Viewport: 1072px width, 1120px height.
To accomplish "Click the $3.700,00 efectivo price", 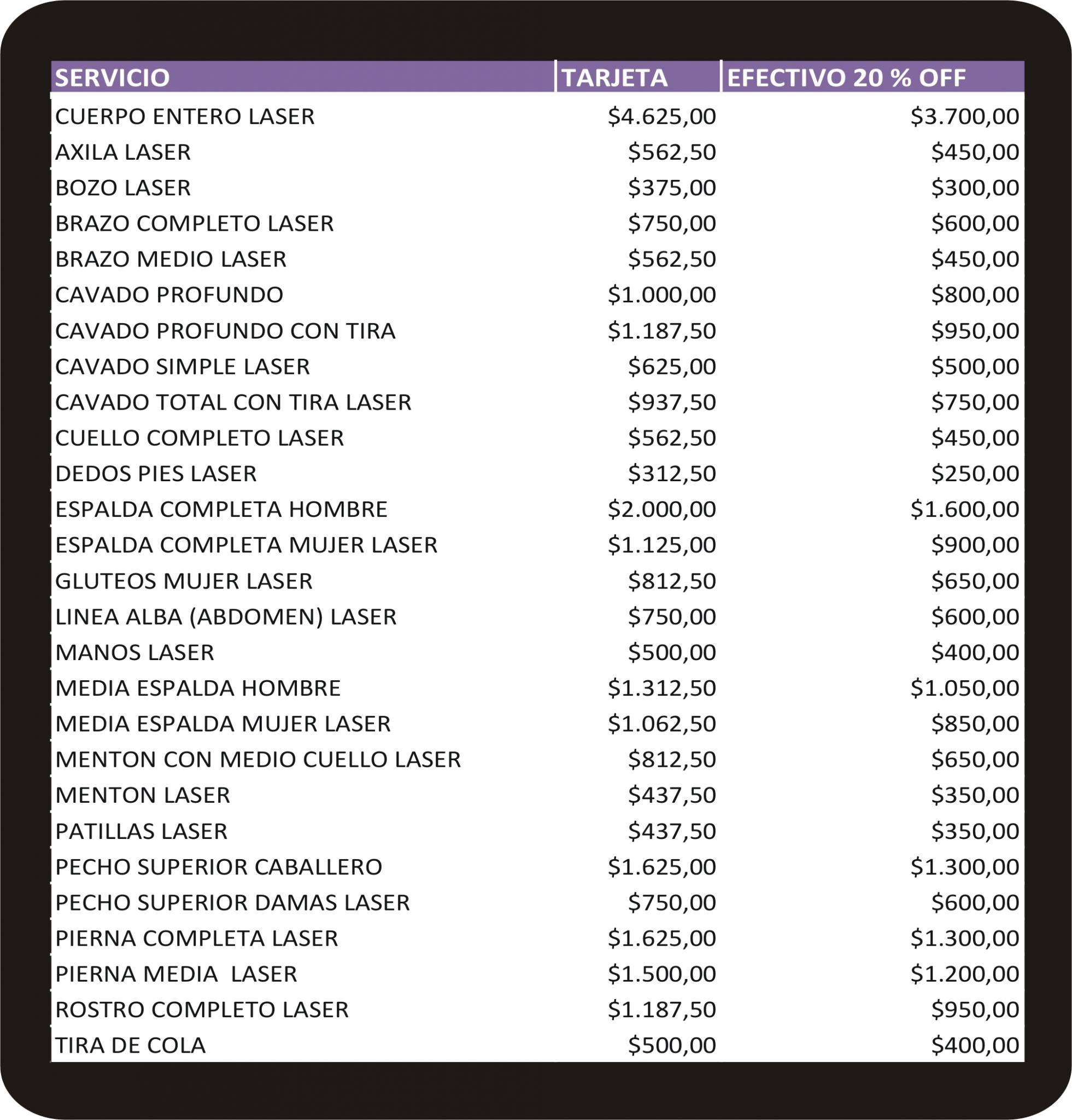I will pyautogui.click(x=965, y=116).
